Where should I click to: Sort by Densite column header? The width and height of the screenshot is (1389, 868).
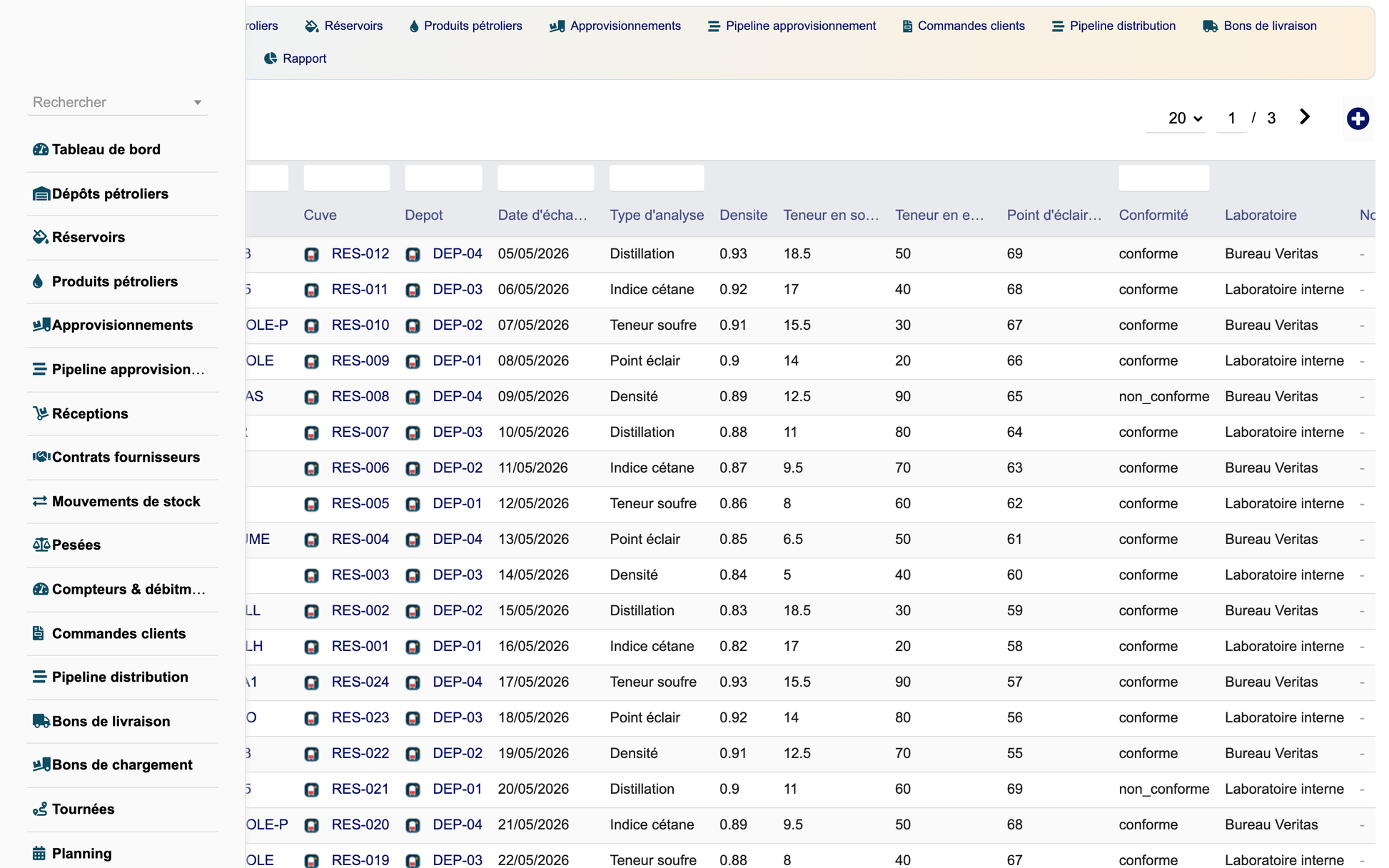coord(744,215)
